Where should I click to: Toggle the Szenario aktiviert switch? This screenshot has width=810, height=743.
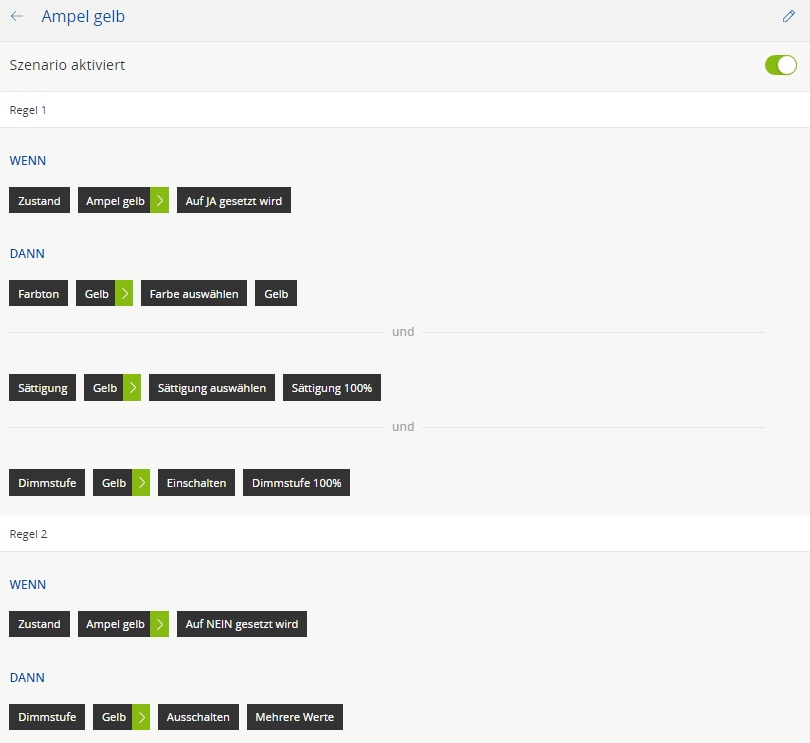pyautogui.click(x=780, y=65)
